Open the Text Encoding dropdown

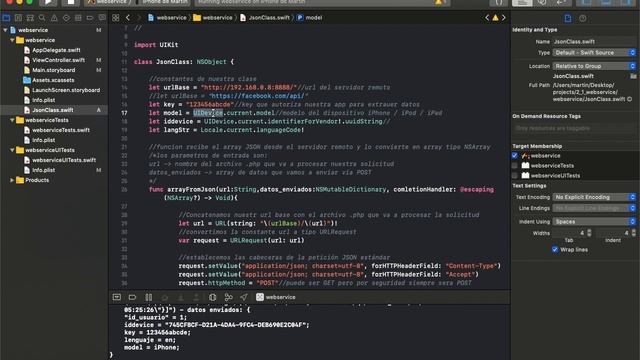click(594, 197)
